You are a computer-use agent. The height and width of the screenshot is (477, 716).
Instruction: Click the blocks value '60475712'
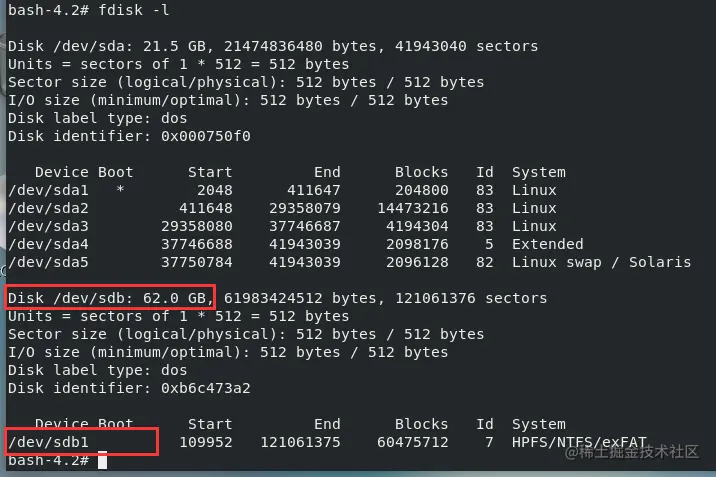click(413, 442)
